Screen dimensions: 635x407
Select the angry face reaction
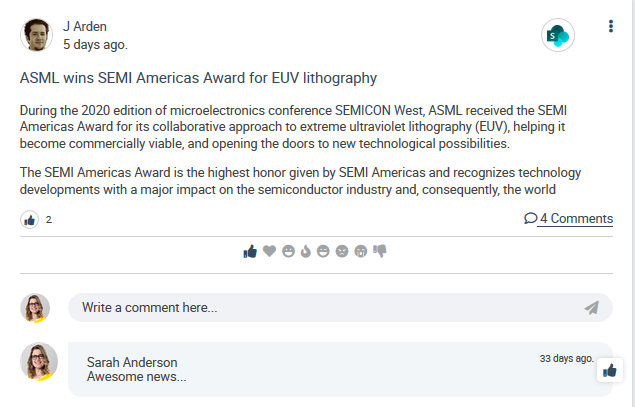(342, 251)
